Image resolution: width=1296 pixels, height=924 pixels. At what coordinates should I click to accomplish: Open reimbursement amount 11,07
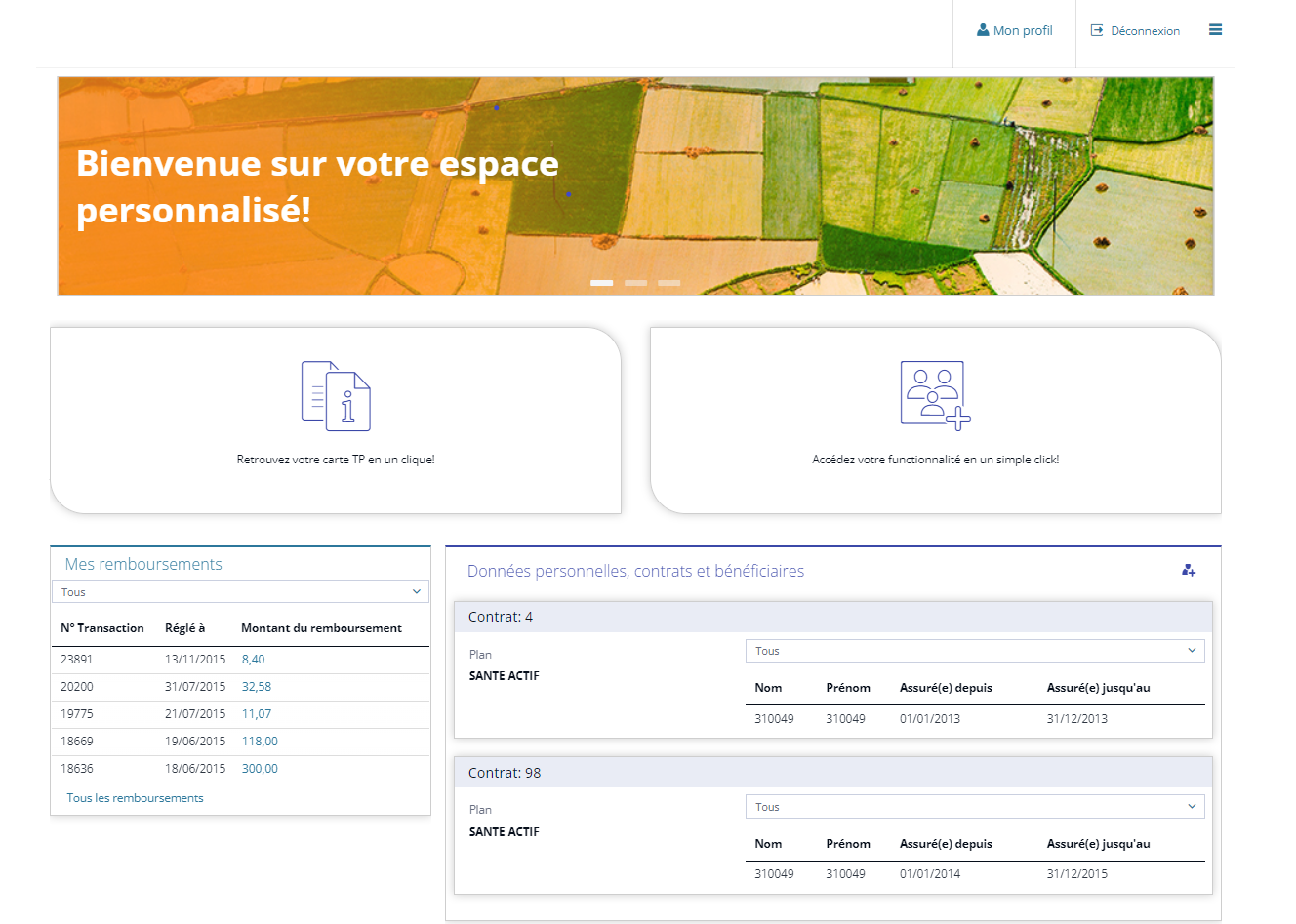[257, 714]
